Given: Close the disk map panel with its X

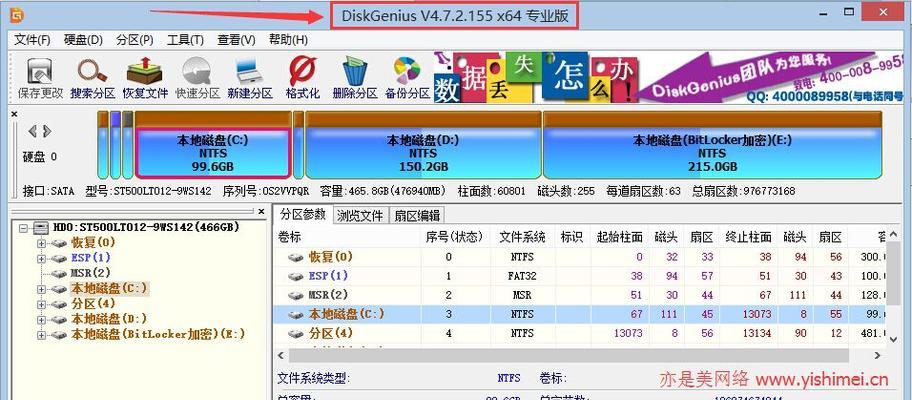Looking at the screenshot, I should pyautogui.click(x=14, y=114).
